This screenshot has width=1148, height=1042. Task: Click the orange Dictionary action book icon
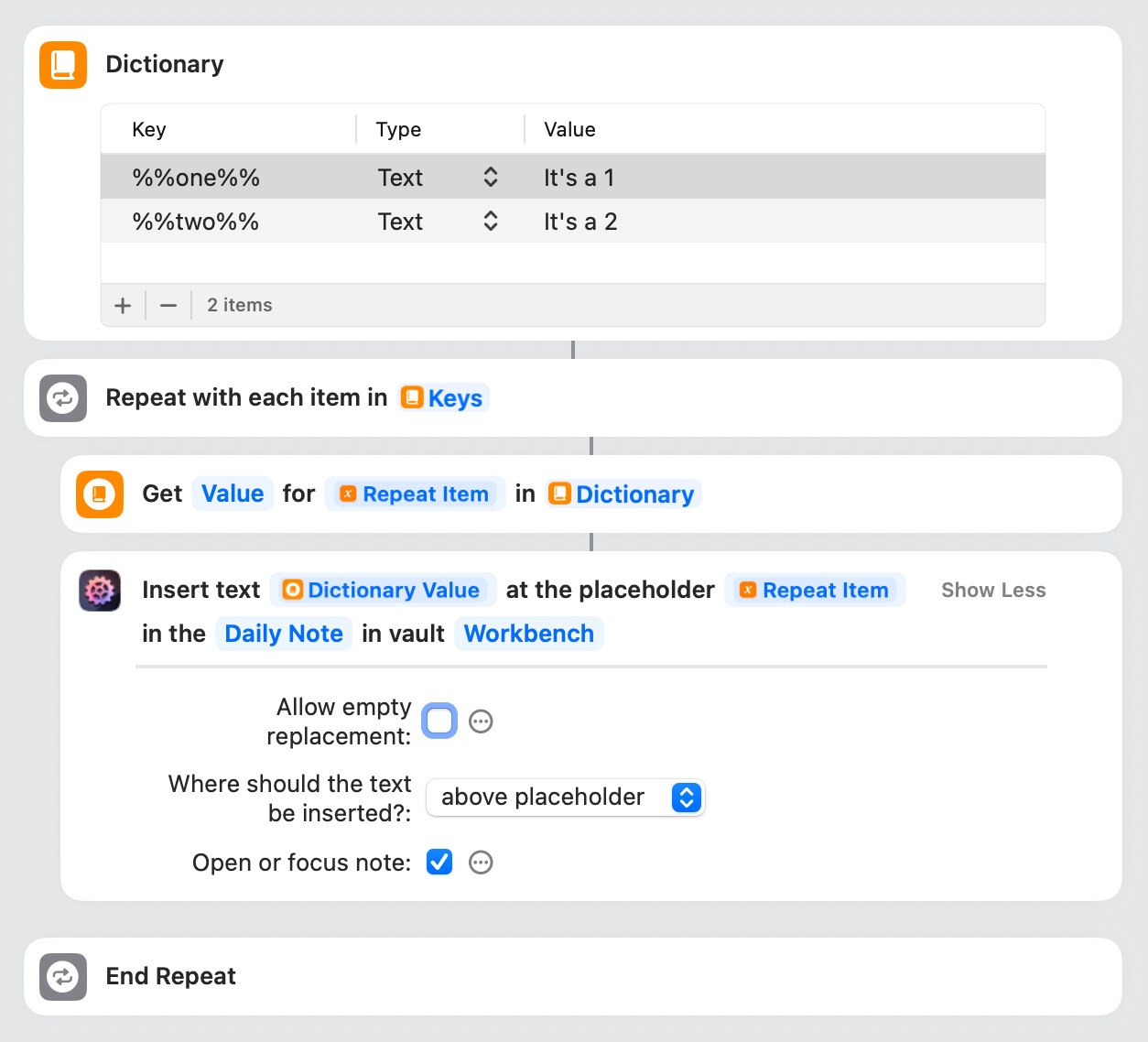coord(63,65)
